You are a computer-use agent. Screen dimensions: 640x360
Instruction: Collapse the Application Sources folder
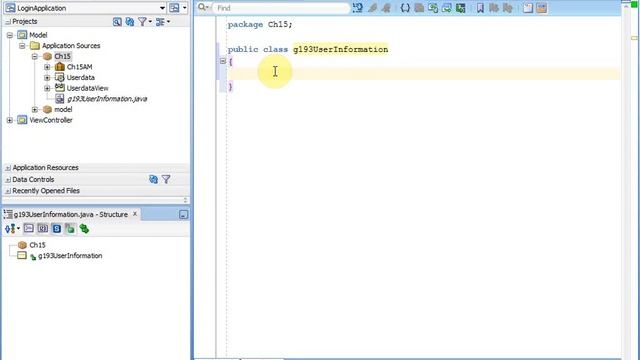(x=22, y=46)
